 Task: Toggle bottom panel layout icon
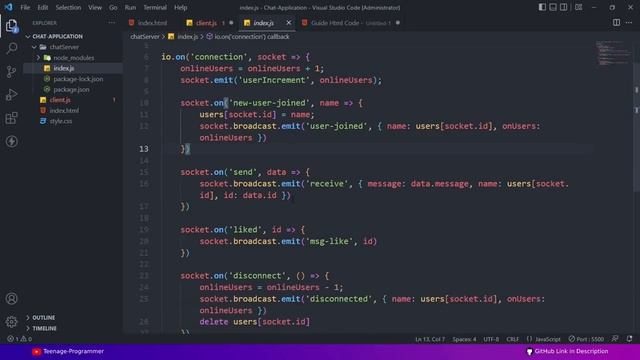click(x=553, y=7)
